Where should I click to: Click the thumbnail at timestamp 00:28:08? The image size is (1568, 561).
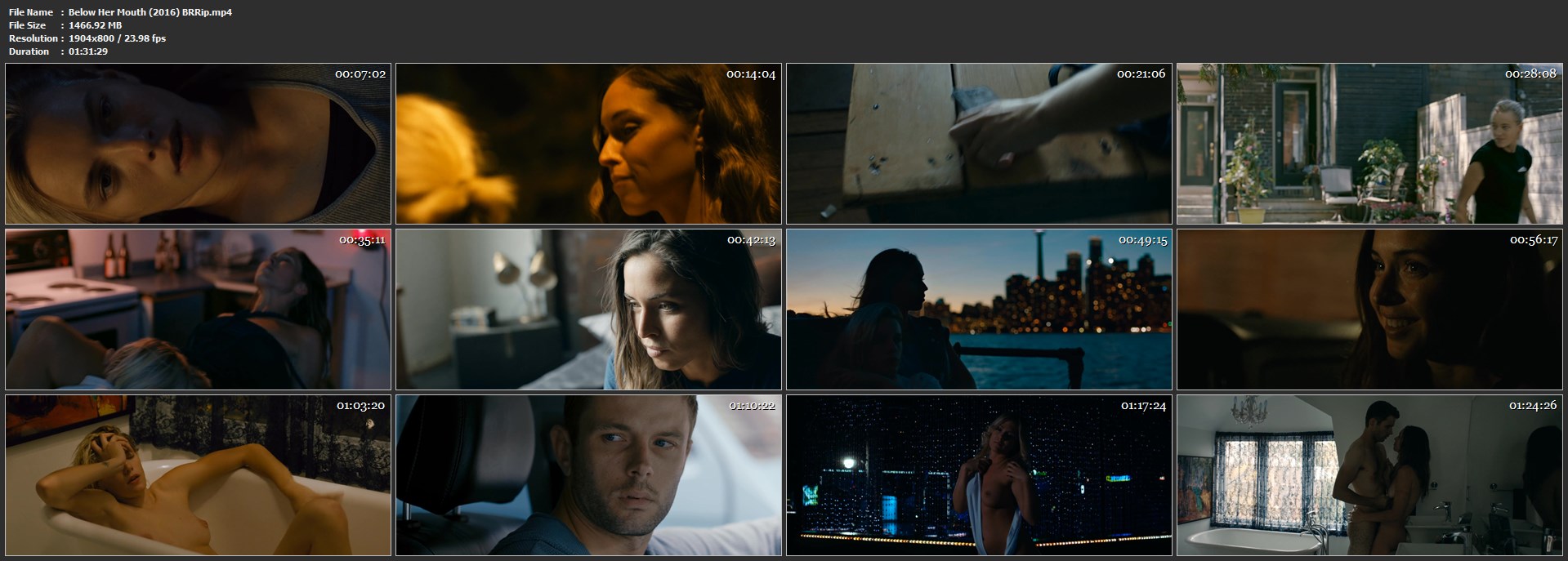1369,144
